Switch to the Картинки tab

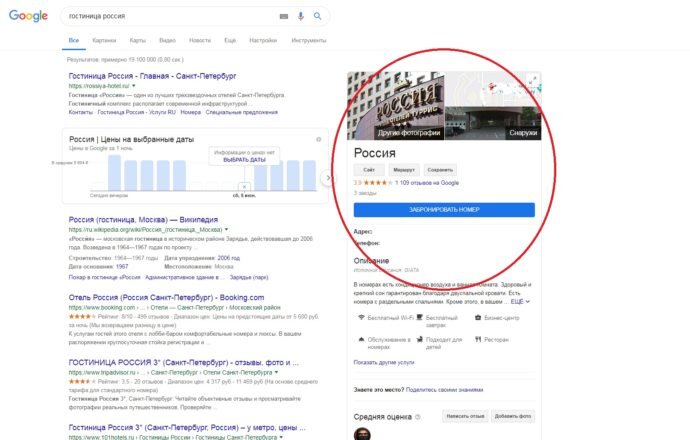pos(104,40)
